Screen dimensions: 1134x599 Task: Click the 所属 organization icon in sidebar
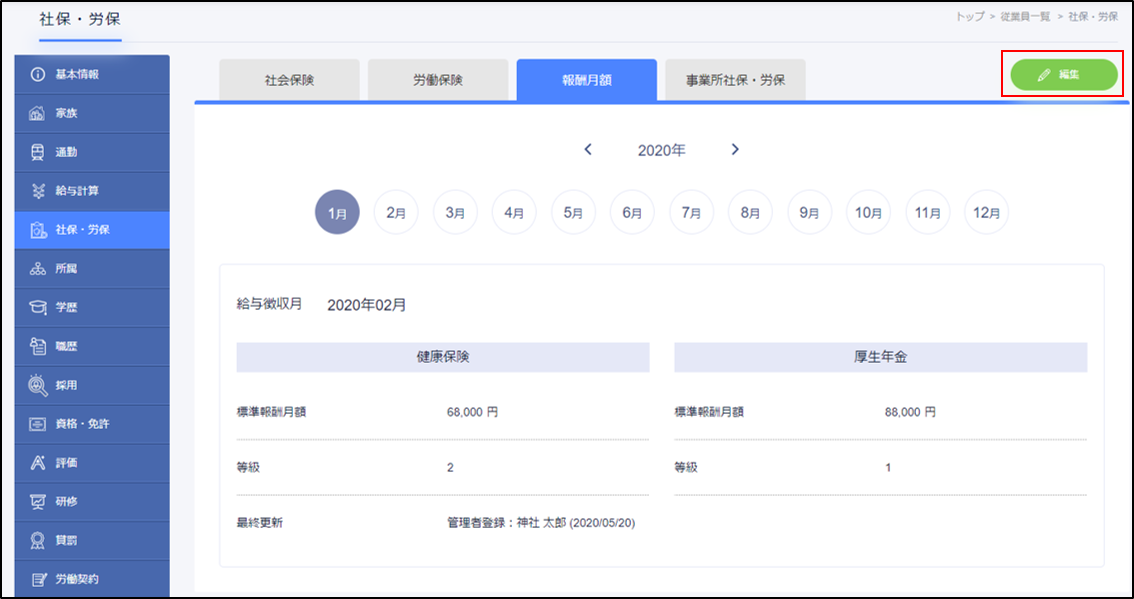(38, 269)
